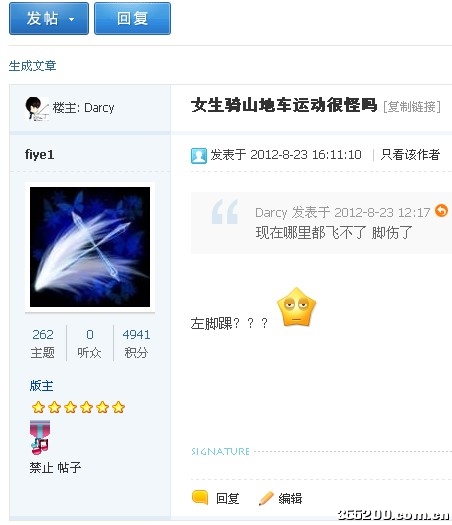452x525 pixels.
Task: Click the 禁止 帖子 link
Action: (x=55, y=467)
